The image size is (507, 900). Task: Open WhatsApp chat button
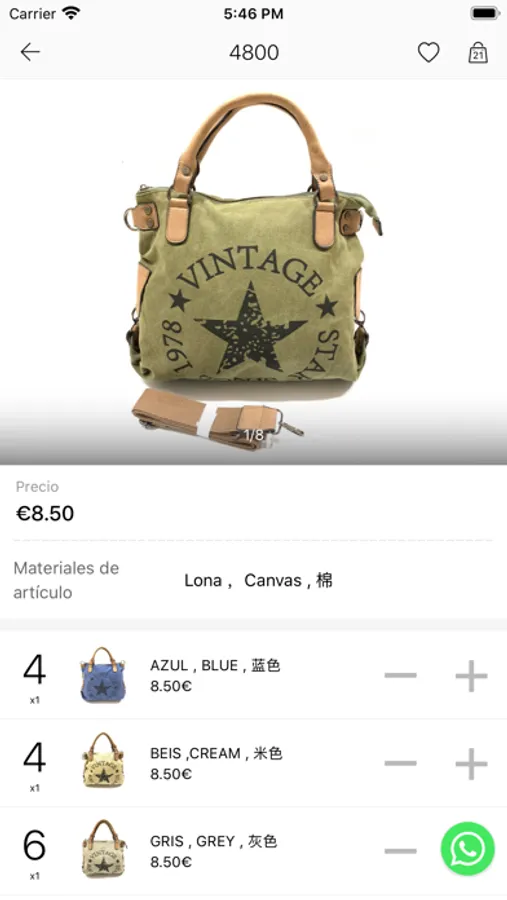pos(467,849)
